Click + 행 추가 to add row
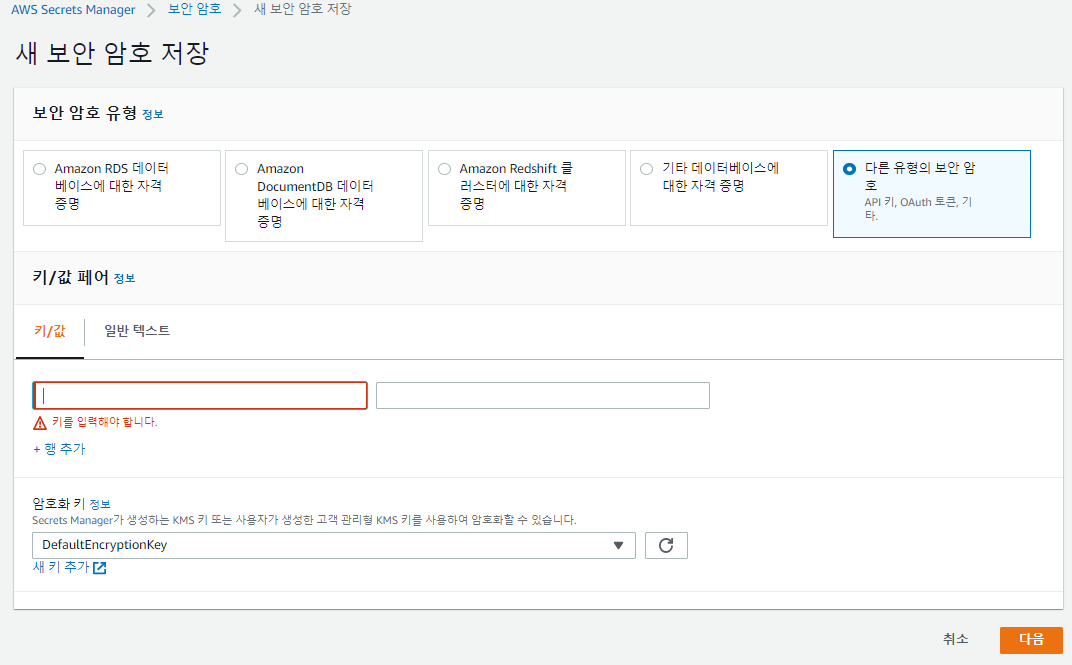 click(x=59, y=449)
